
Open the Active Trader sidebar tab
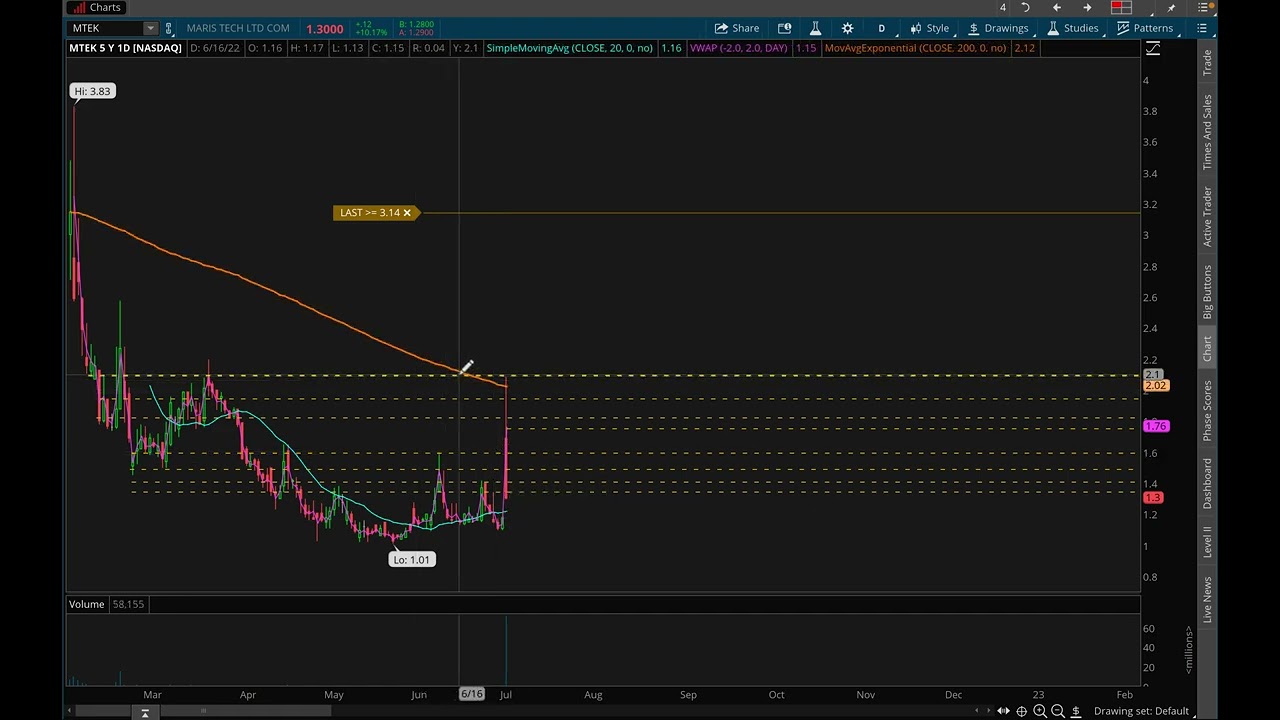[x=1207, y=216]
